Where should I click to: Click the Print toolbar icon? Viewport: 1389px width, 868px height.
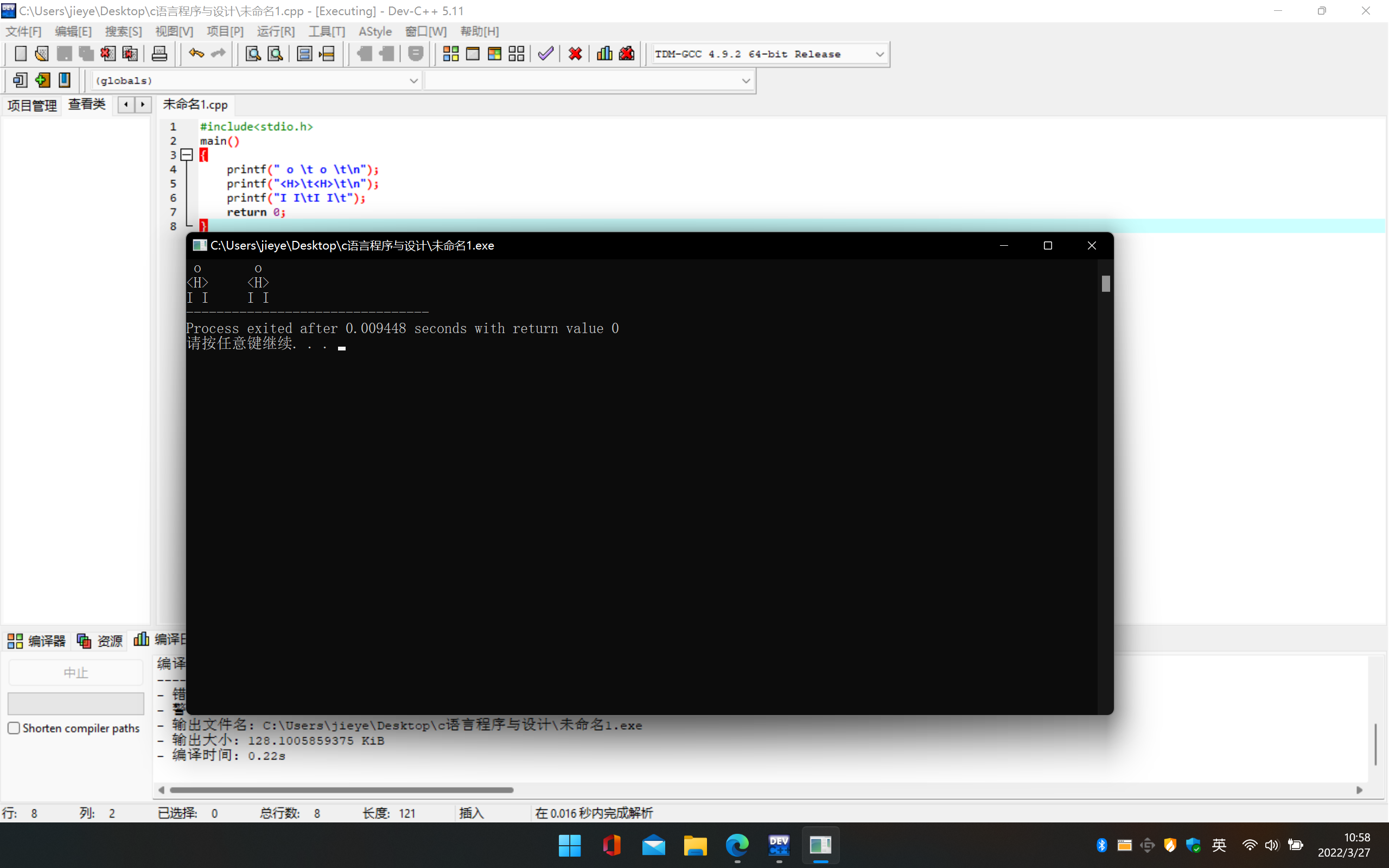coord(159,54)
